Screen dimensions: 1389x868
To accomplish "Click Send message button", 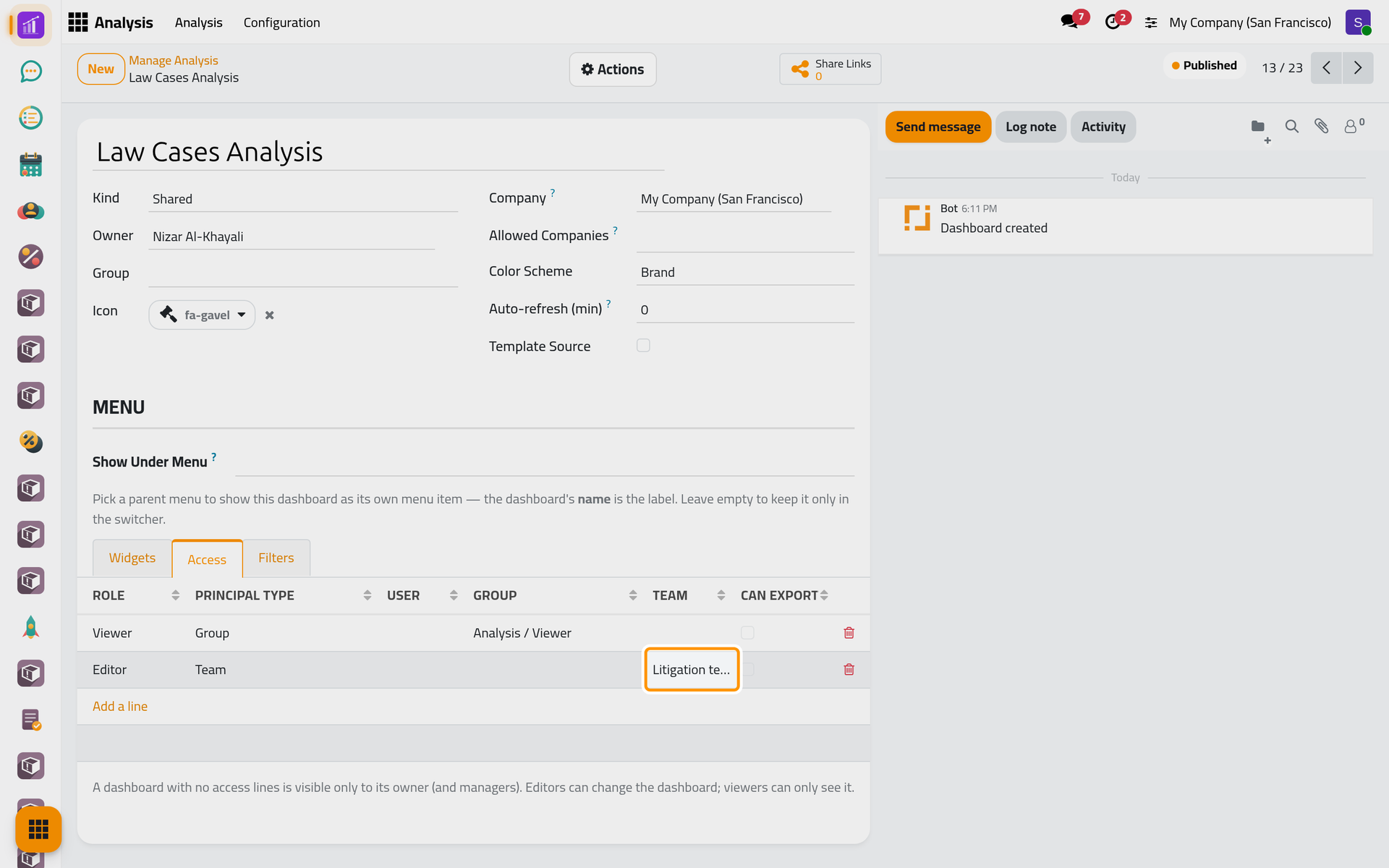I will point(938,127).
